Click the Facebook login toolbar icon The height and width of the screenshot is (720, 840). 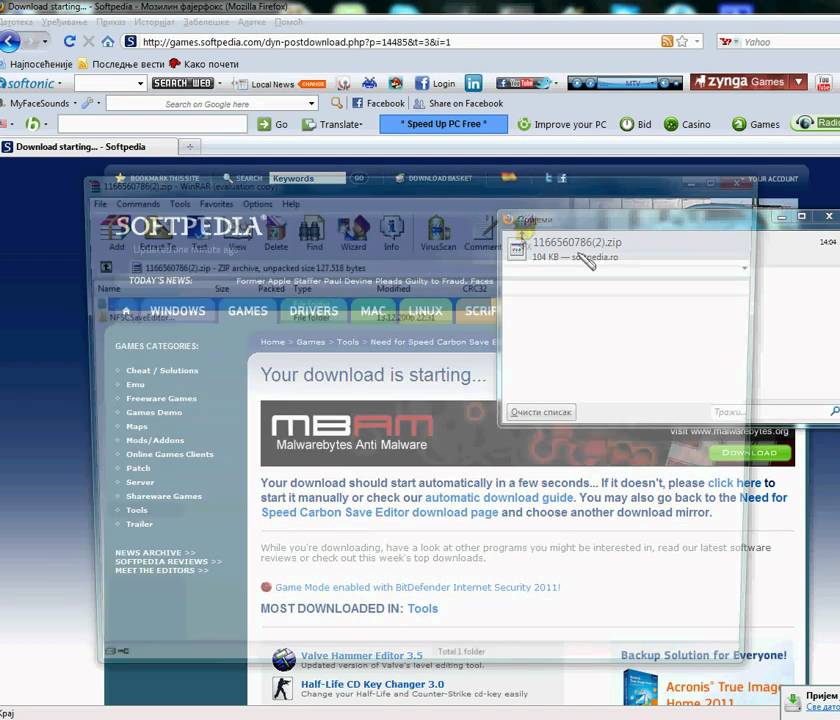click(436, 83)
